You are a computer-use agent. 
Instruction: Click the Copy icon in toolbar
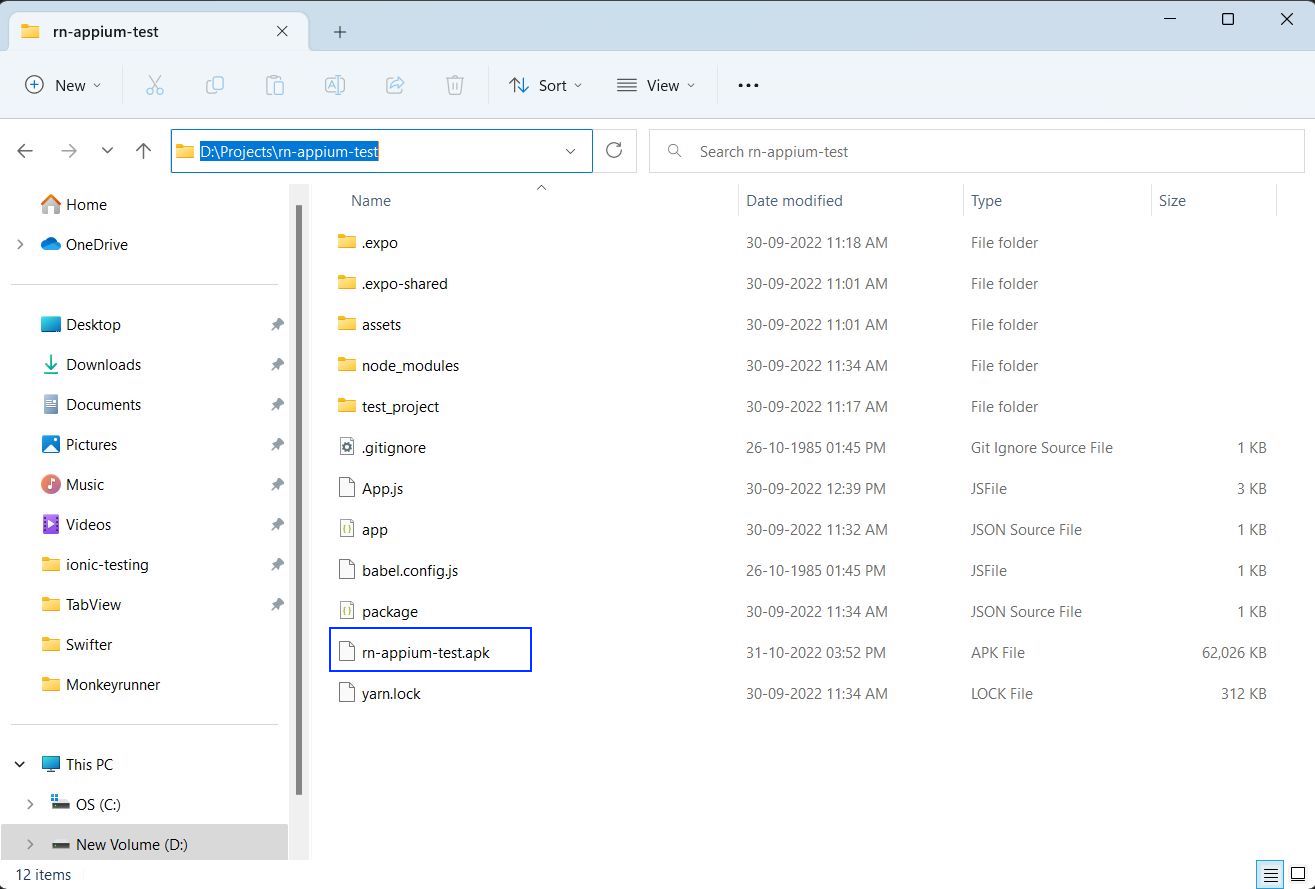214,86
